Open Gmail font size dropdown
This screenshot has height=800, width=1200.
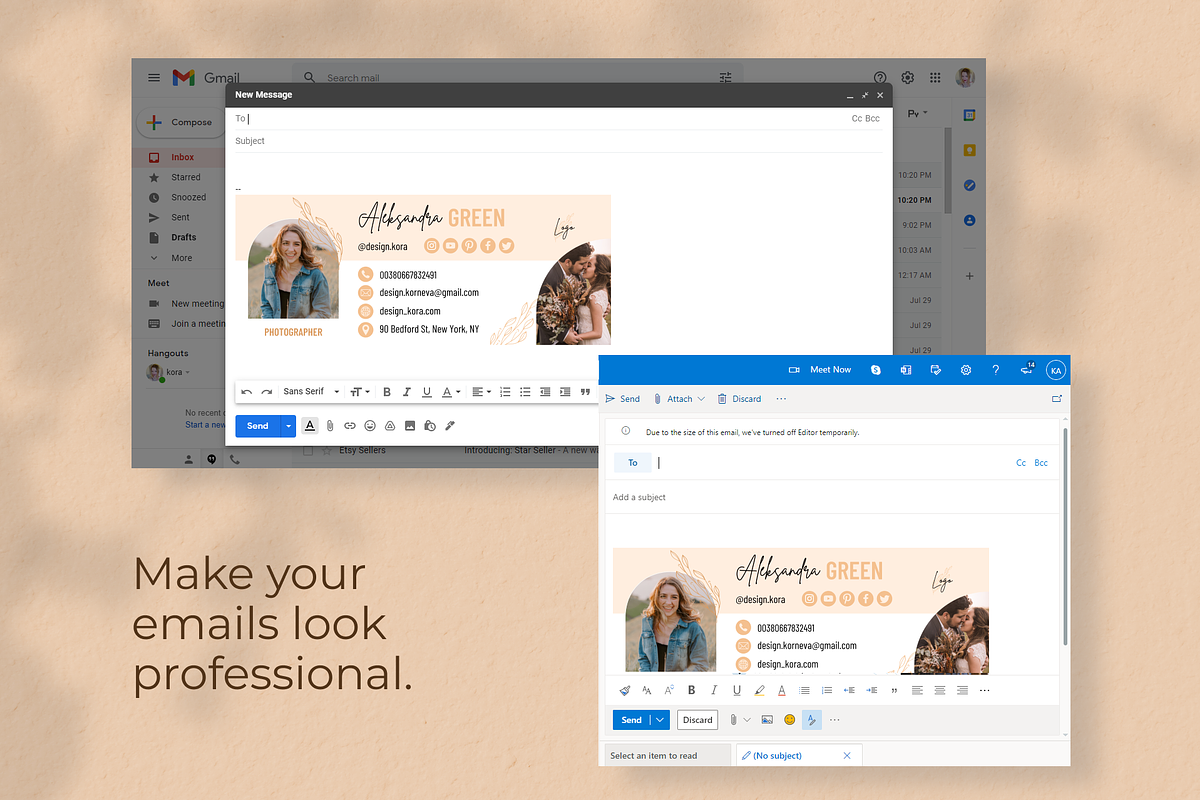360,392
